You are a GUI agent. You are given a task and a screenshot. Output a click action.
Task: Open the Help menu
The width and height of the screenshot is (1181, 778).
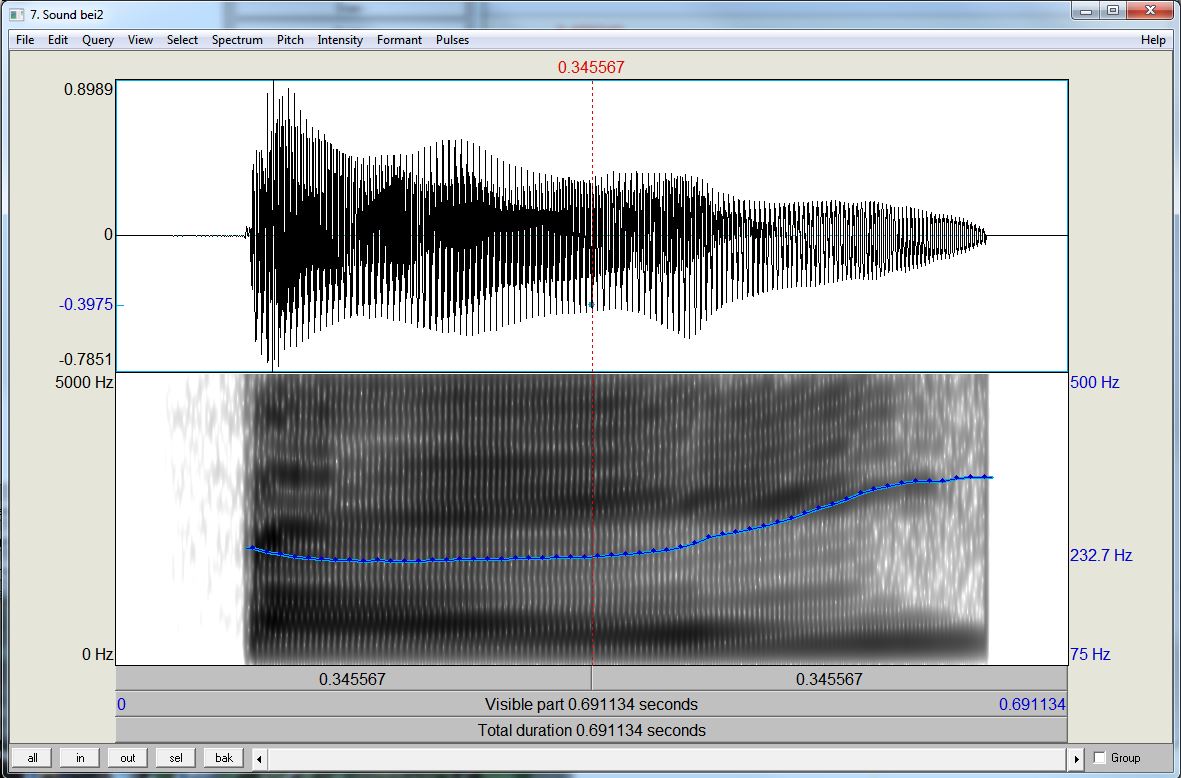pyautogui.click(x=1153, y=40)
